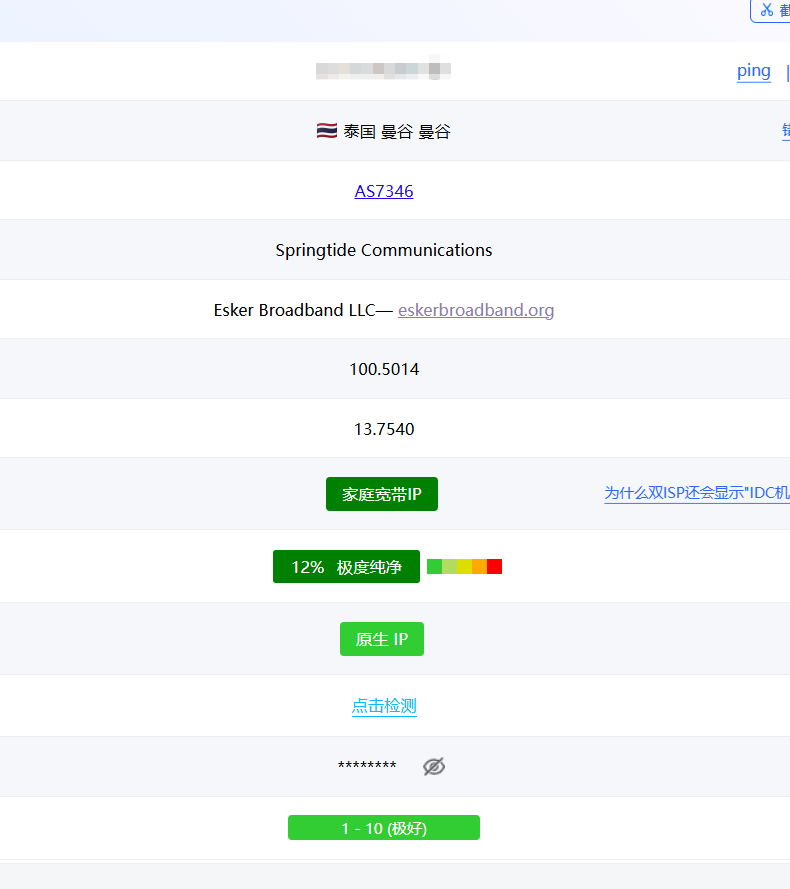
Task: Click the Springtide Communications text
Action: (x=384, y=250)
